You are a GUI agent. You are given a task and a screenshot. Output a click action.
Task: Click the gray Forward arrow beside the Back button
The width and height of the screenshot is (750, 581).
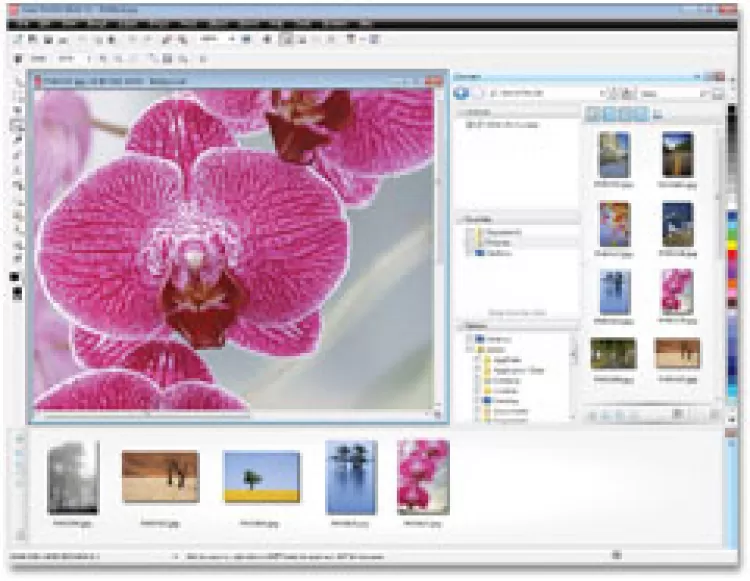coord(478,94)
